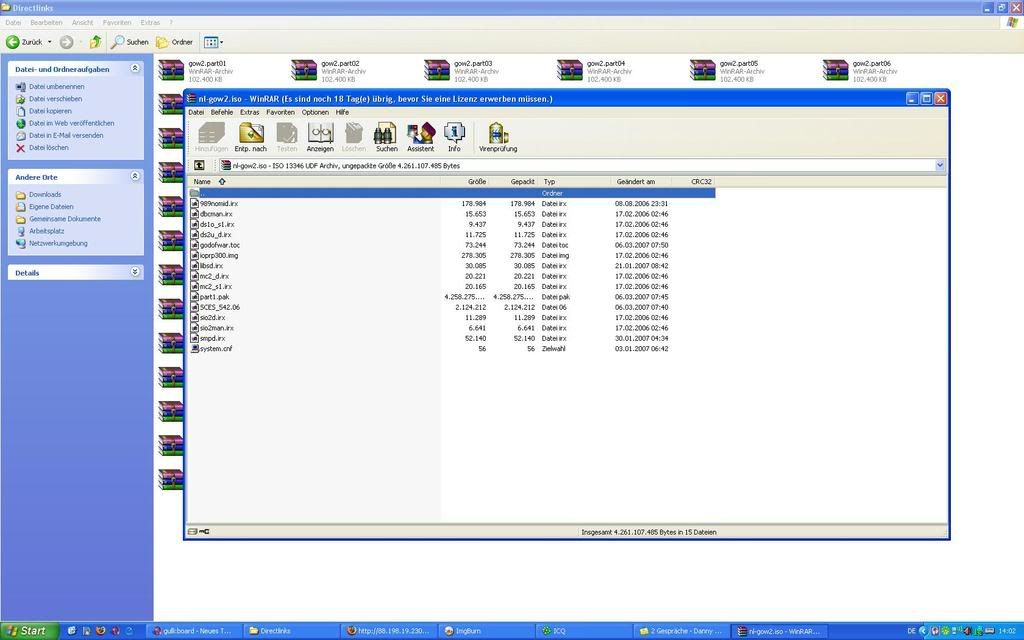Select file ioprp300.img

click(219, 256)
